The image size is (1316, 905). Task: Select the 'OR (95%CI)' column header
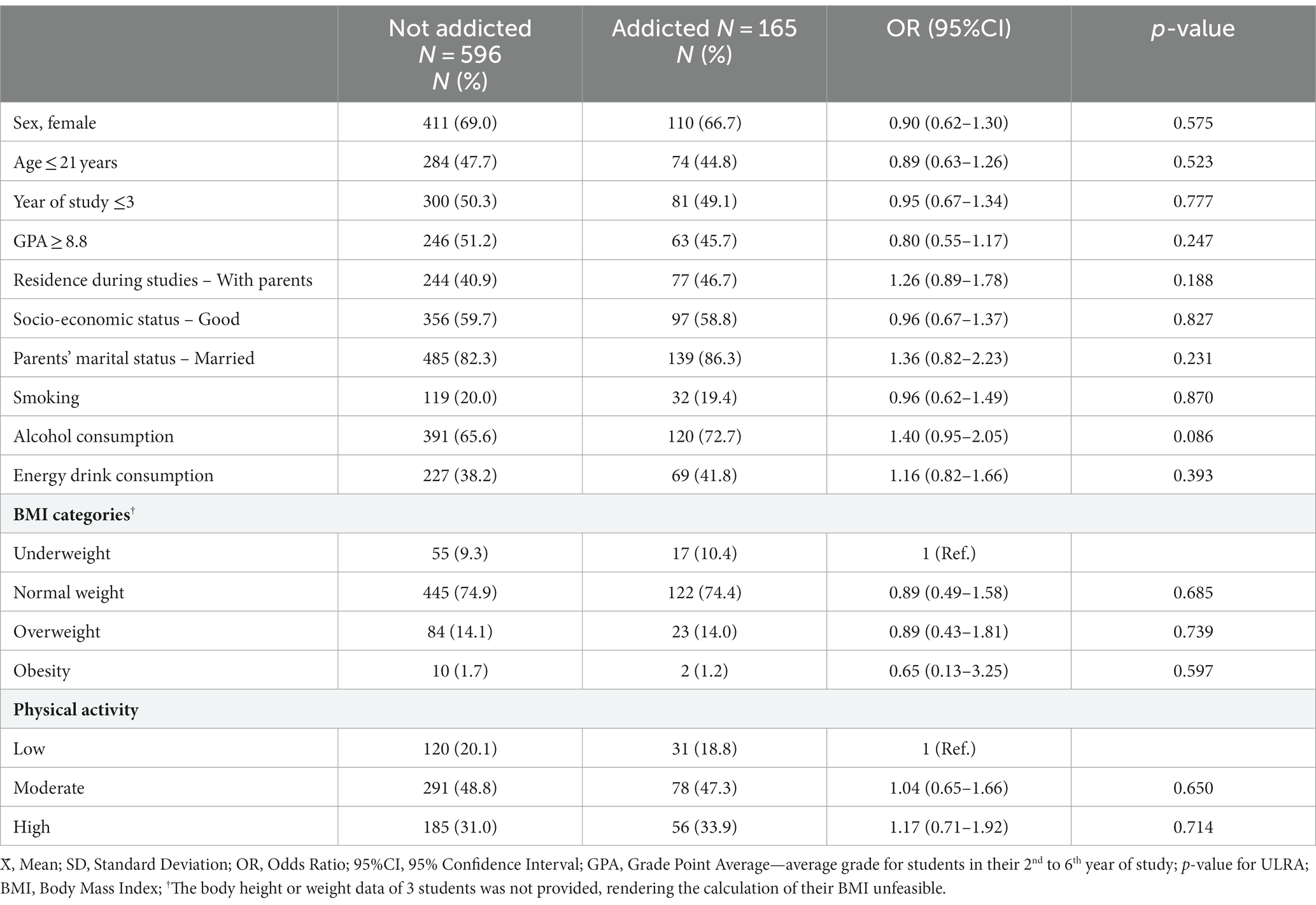point(948,28)
